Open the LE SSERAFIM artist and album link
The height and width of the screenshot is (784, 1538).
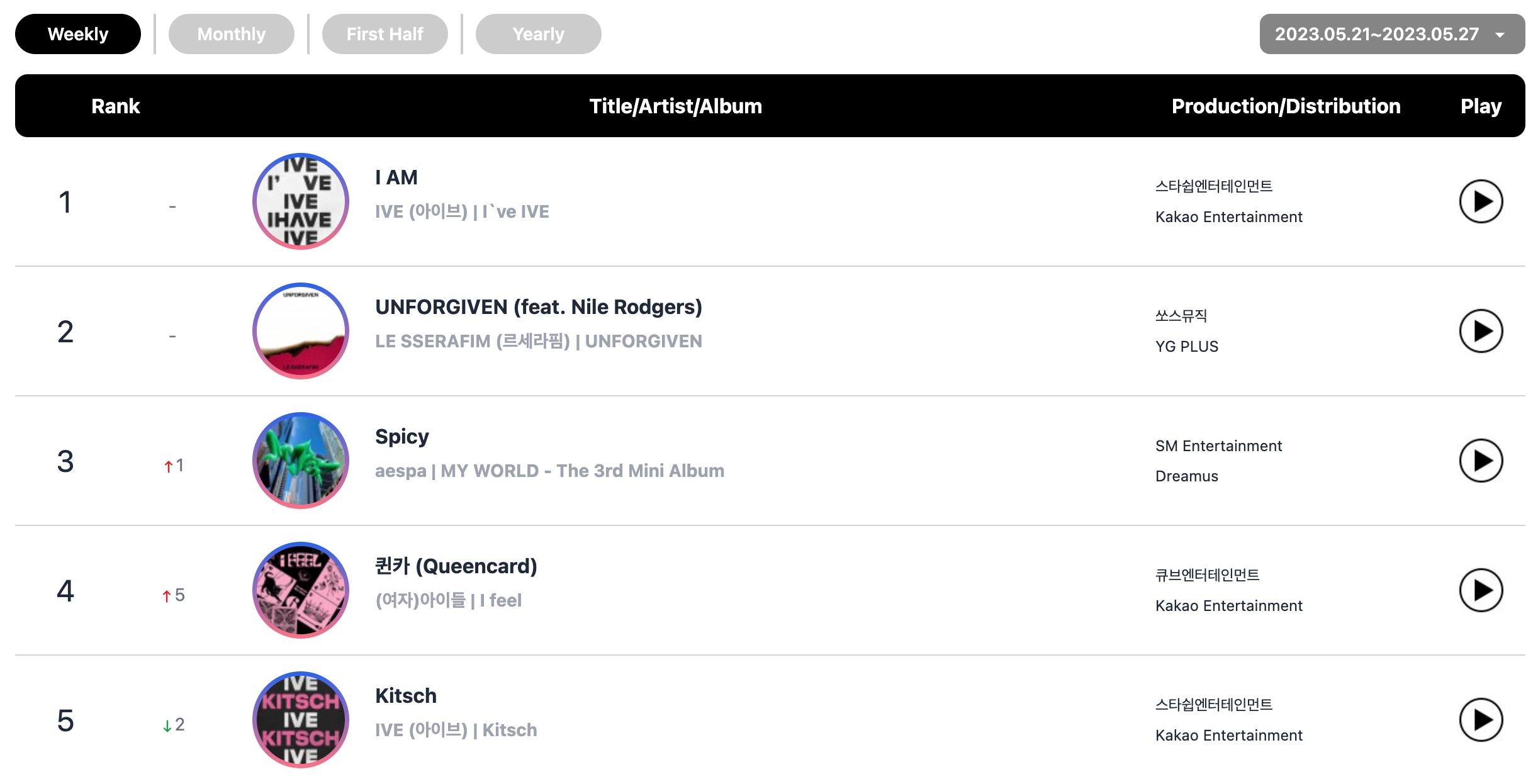[x=539, y=341]
